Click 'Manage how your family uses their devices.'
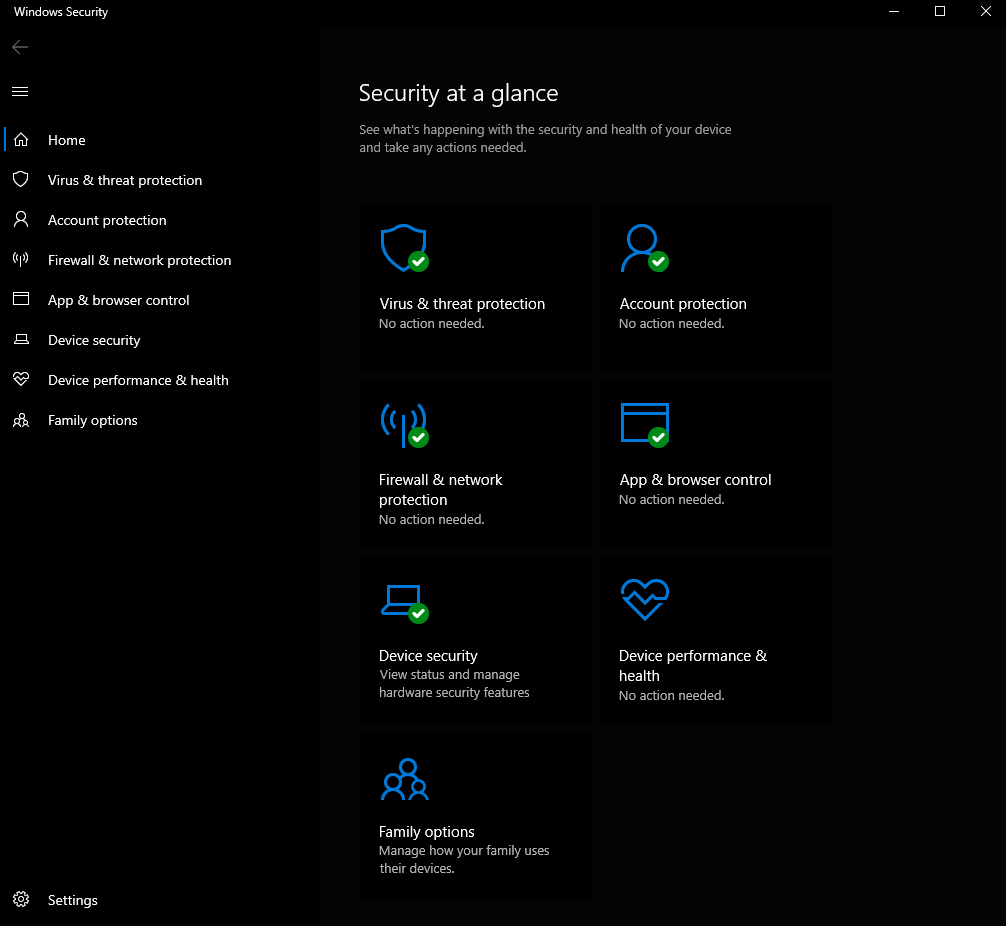Viewport: 1006px width, 926px height. click(x=464, y=859)
